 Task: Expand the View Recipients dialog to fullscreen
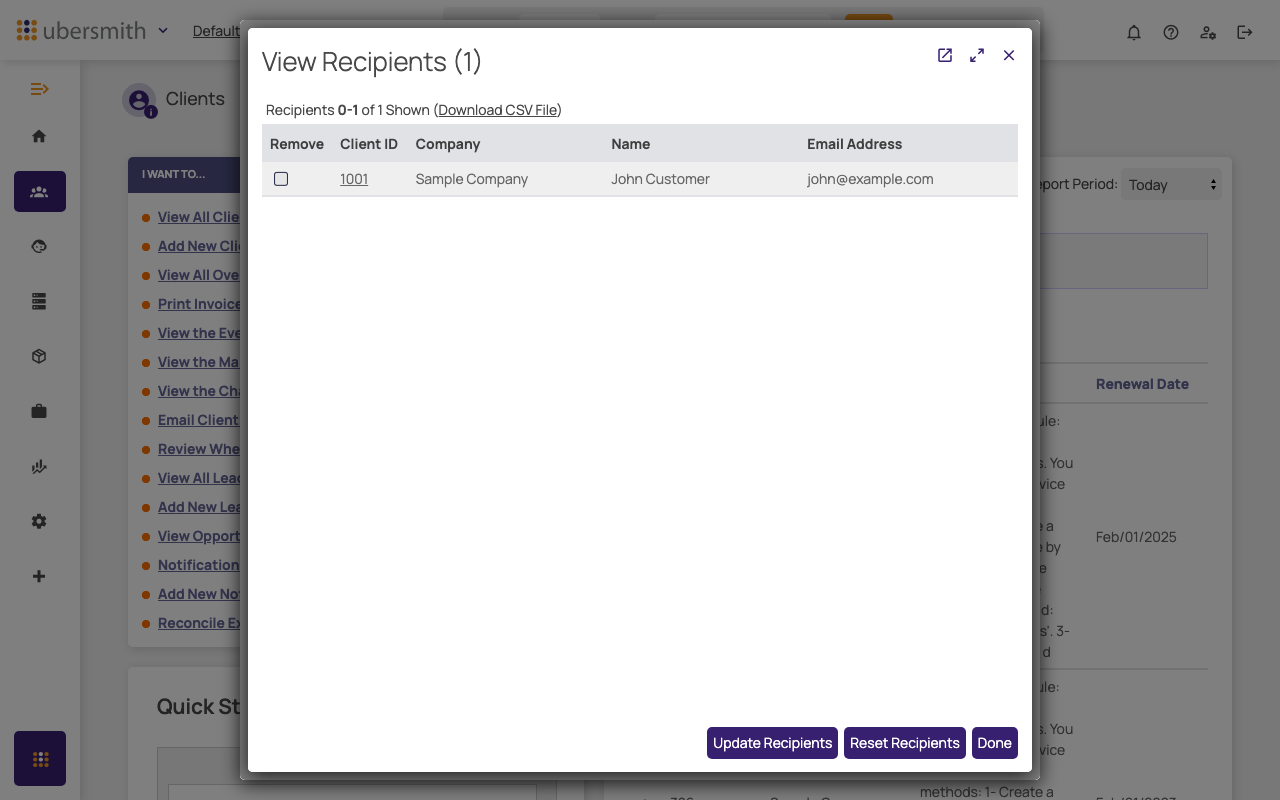[x=977, y=55]
